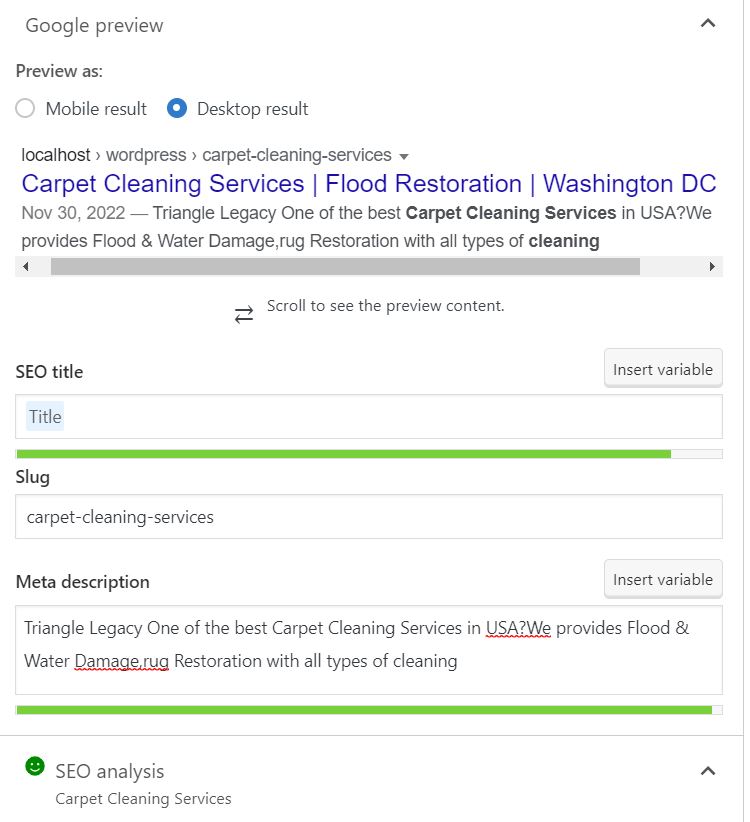The height and width of the screenshot is (822, 750).
Task: Open the URL breadcrumb dropdown arrow
Action: (x=404, y=157)
